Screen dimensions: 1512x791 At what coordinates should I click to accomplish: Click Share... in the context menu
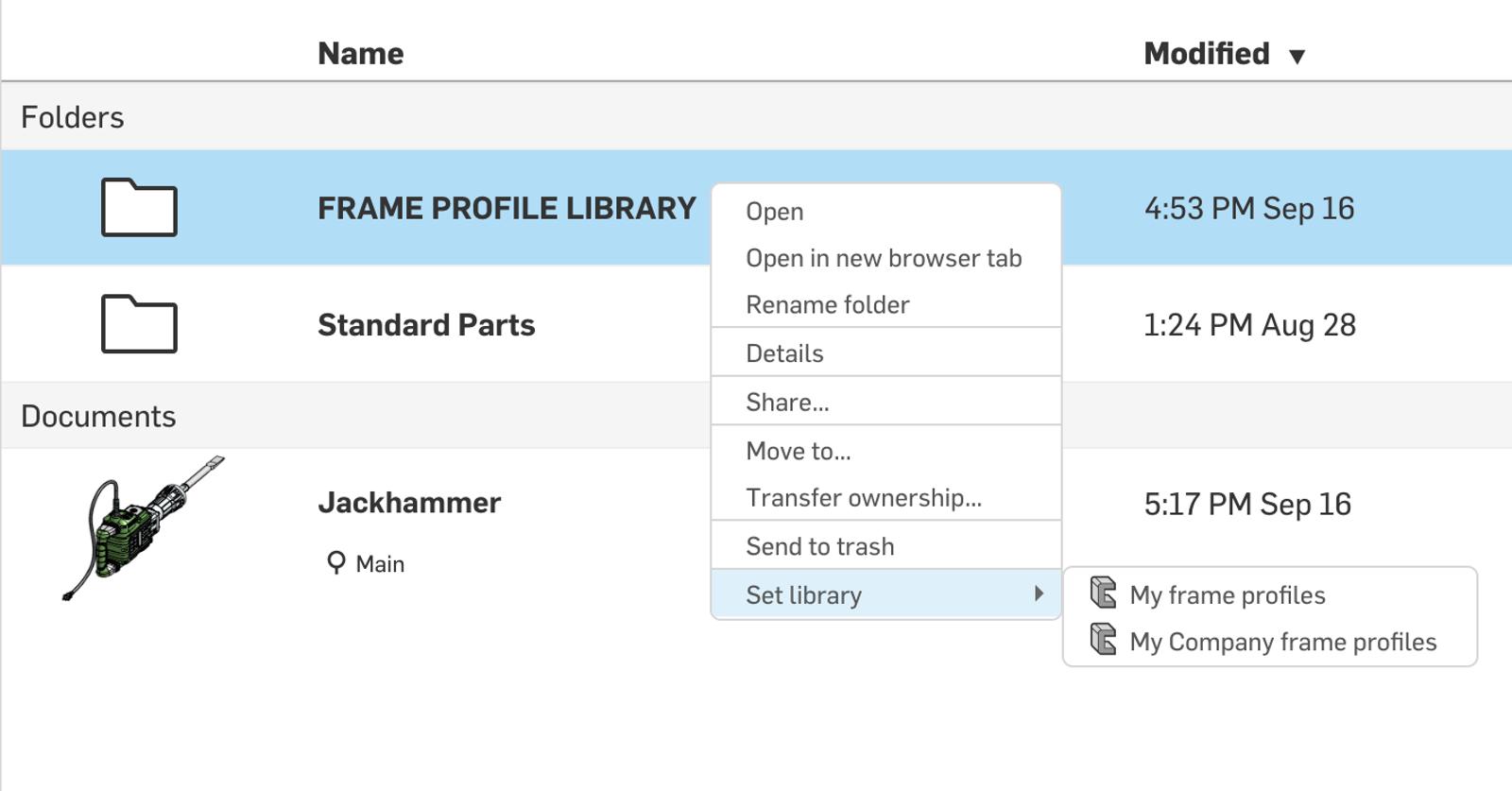point(787,403)
